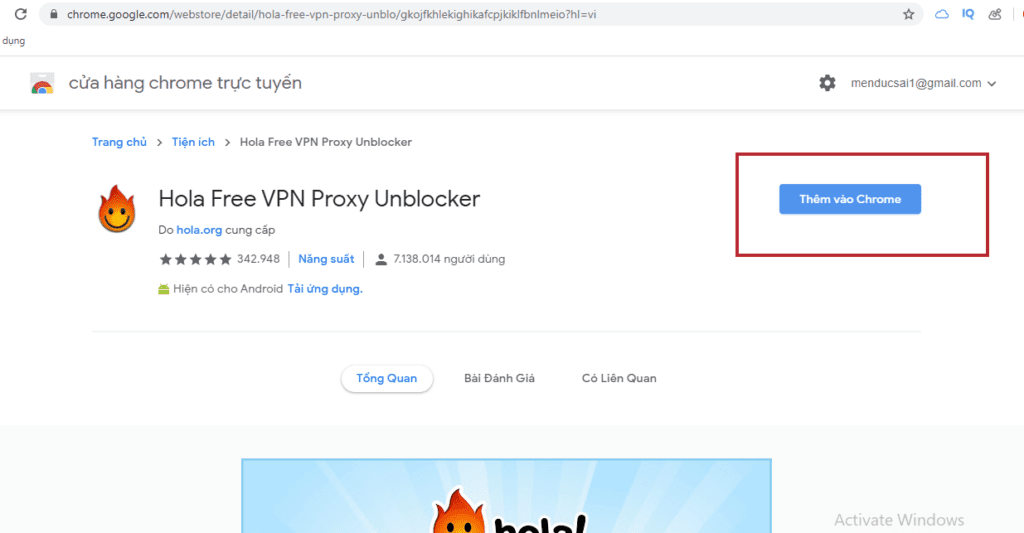Switch to the Có Liên Quan tab
Image resolution: width=1024 pixels, height=533 pixels.
[619, 378]
